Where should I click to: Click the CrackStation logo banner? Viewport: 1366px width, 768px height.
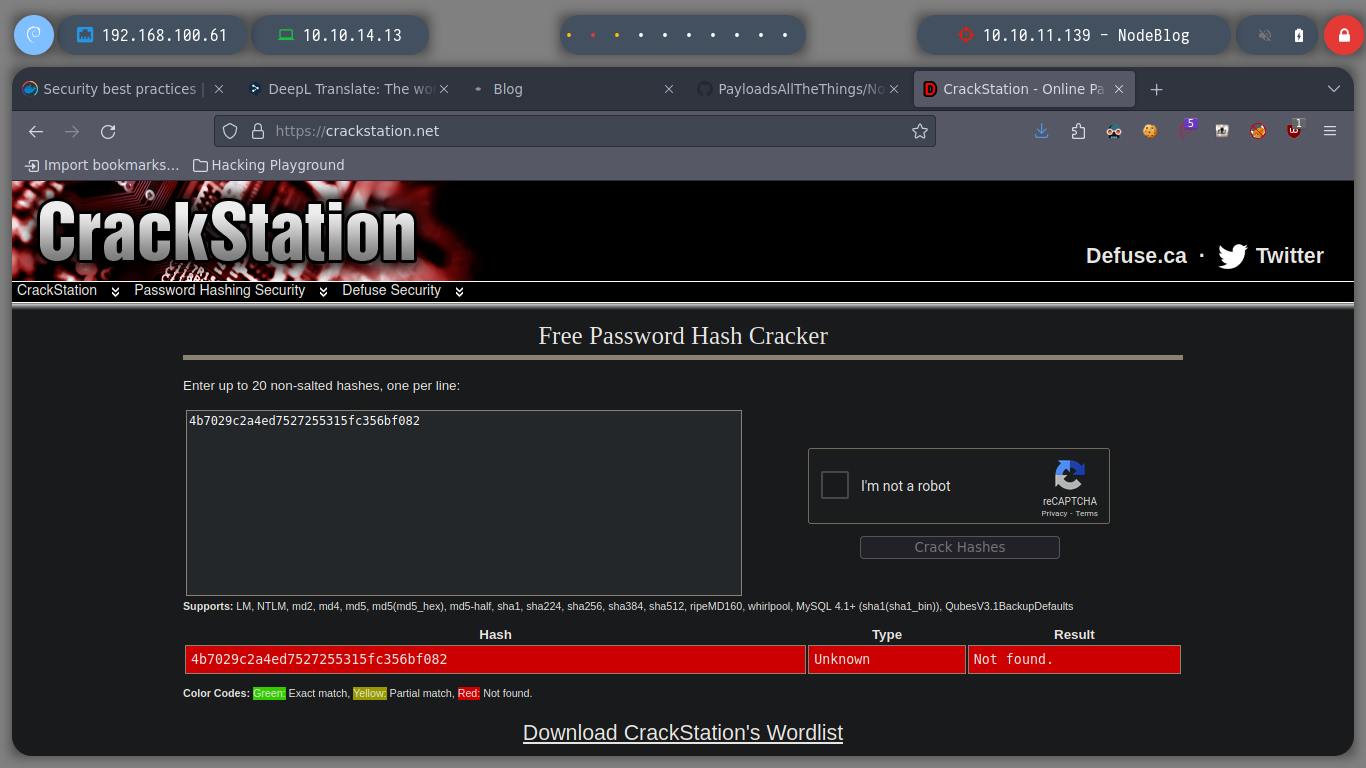[228, 231]
